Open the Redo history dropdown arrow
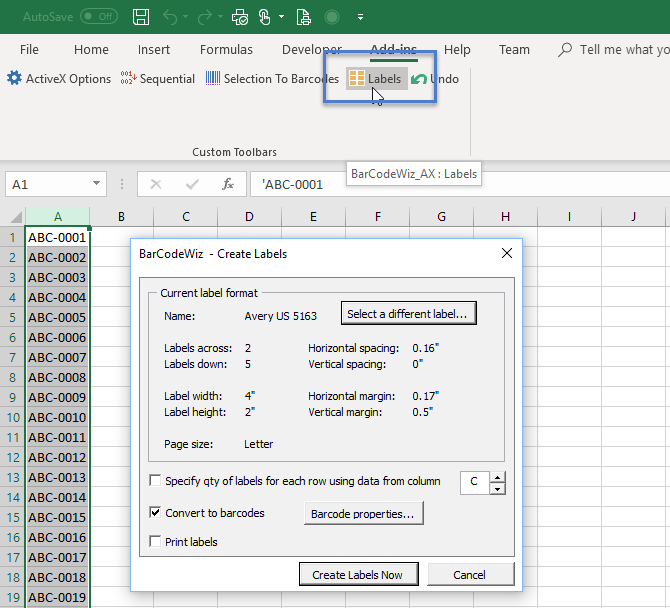 pyautogui.click(x=220, y=17)
